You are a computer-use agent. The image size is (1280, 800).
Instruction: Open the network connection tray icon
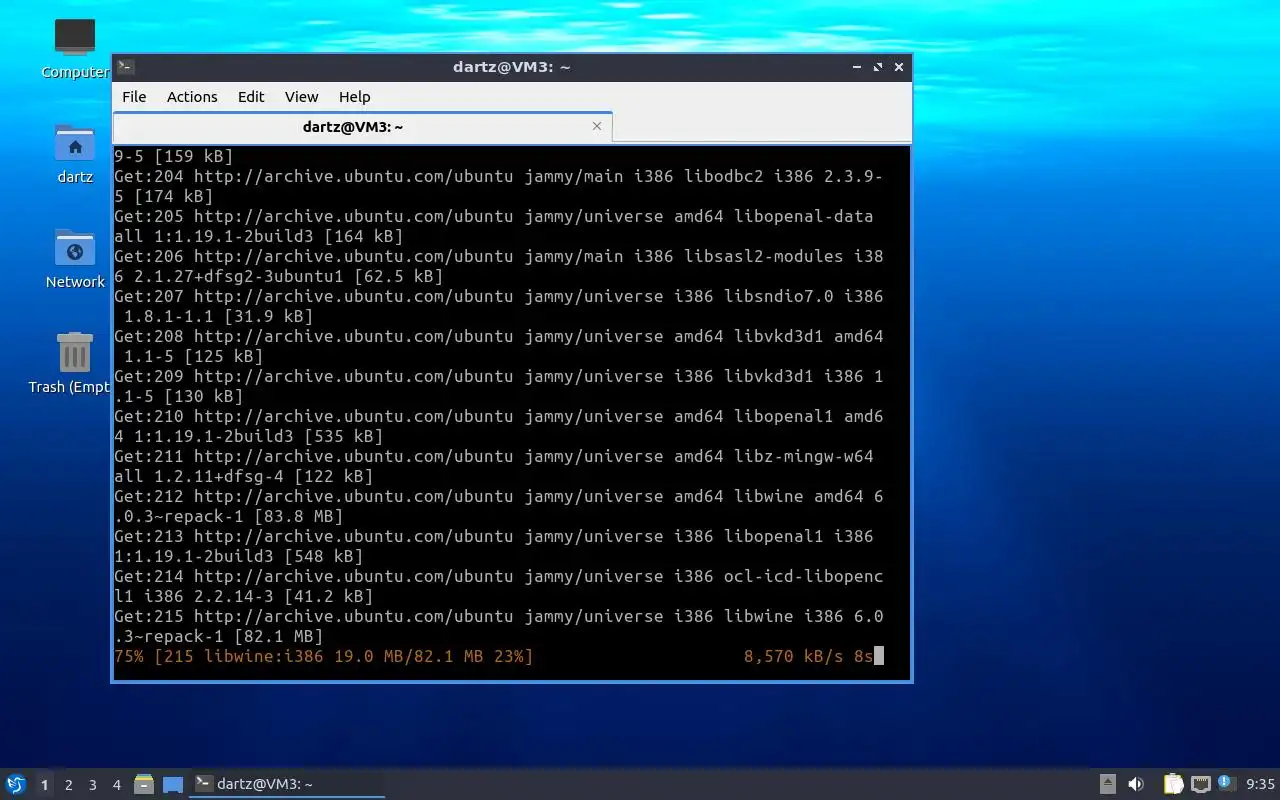point(1201,784)
